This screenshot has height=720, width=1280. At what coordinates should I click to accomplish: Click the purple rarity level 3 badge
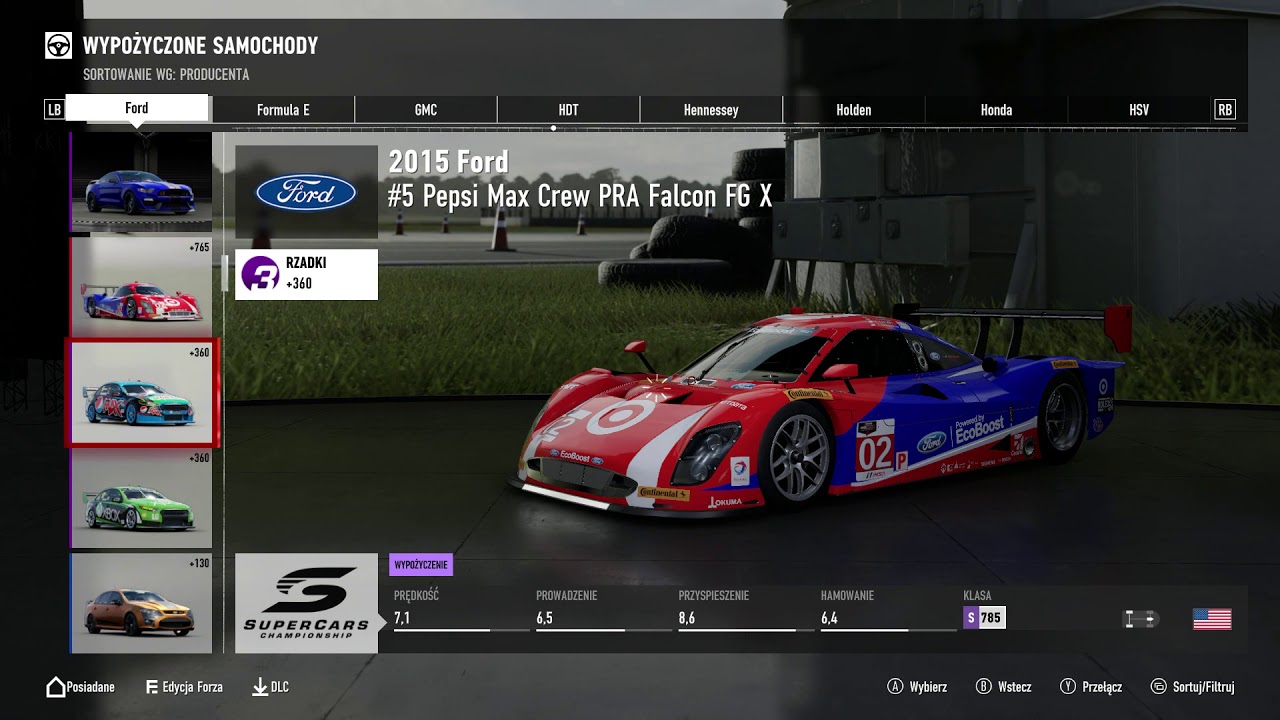pyautogui.click(x=260, y=274)
